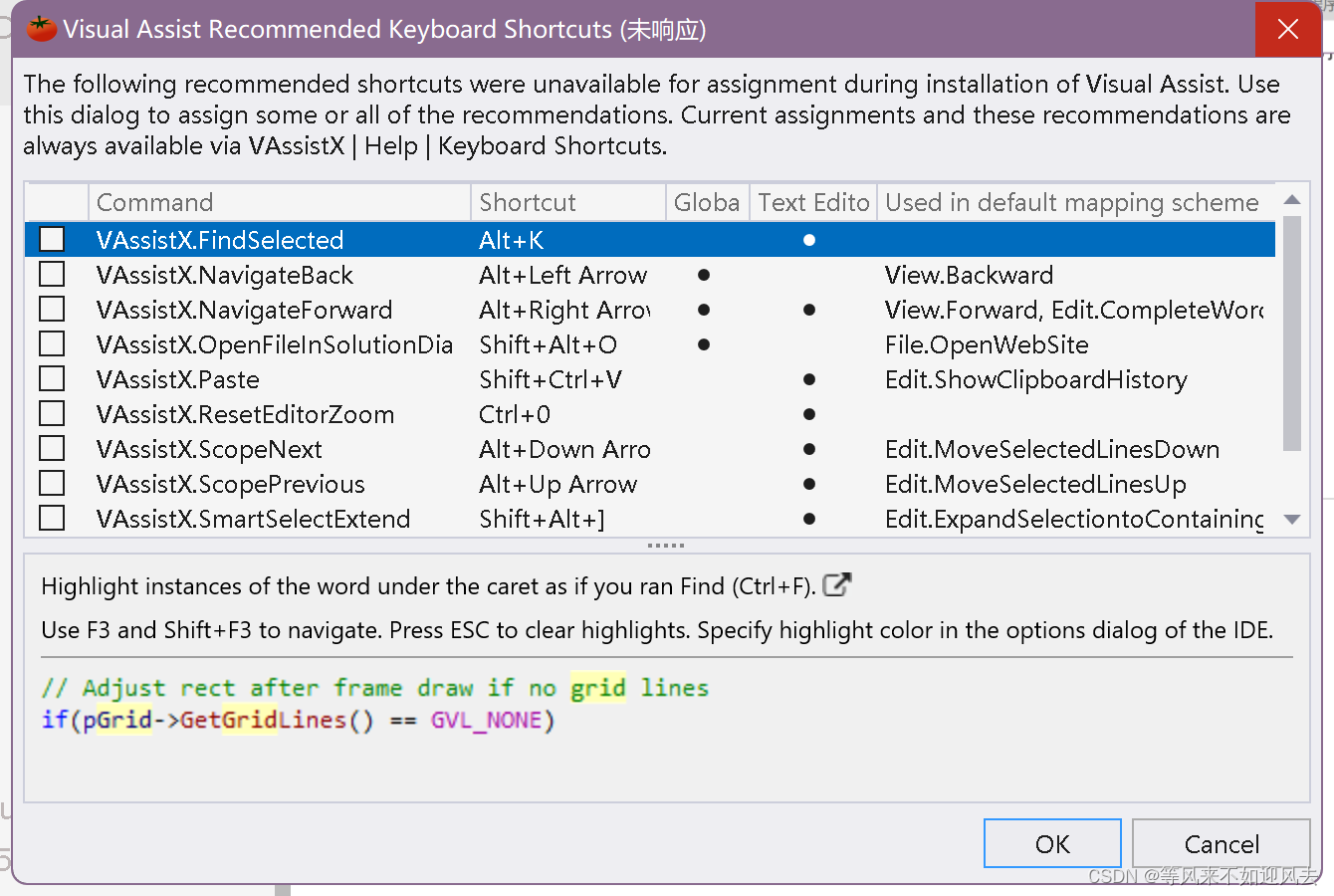The width and height of the screenshot is (1334, 896).
Task: Click the Alt+K shortcut cell
Action: (x=512, y=240)
